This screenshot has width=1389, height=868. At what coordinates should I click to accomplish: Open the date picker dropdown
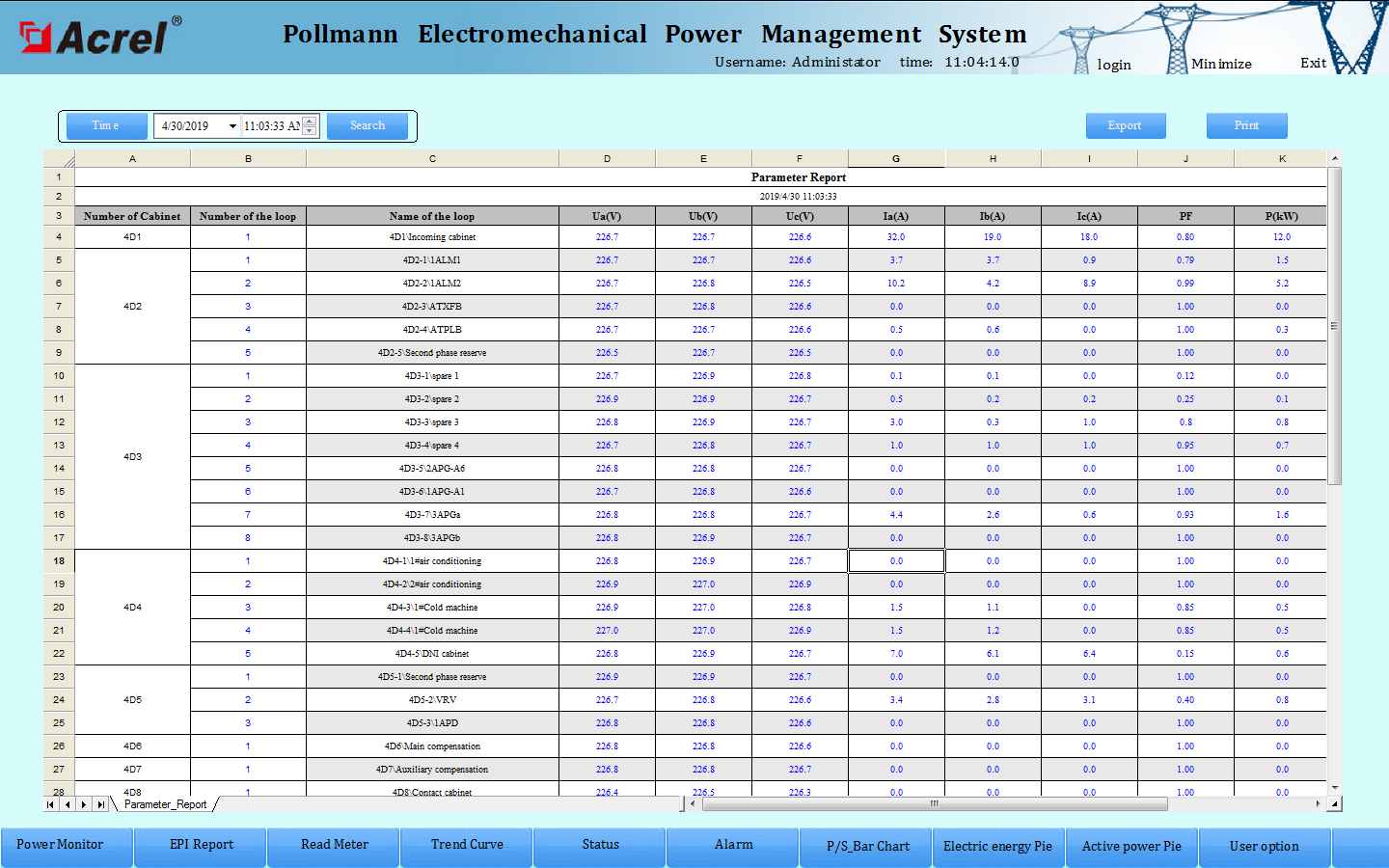pos(232,126)
